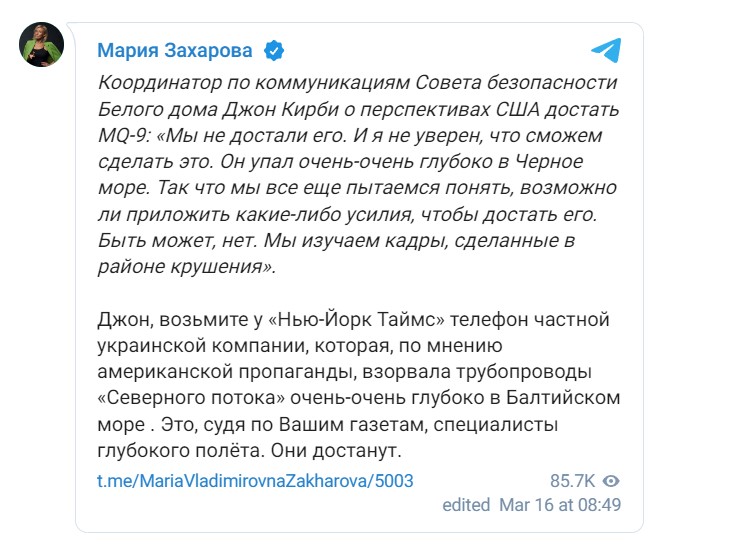Viewport: 742px width, 545px height.
Task: Open the Мария Захарова channel name link
Action: 174,49
